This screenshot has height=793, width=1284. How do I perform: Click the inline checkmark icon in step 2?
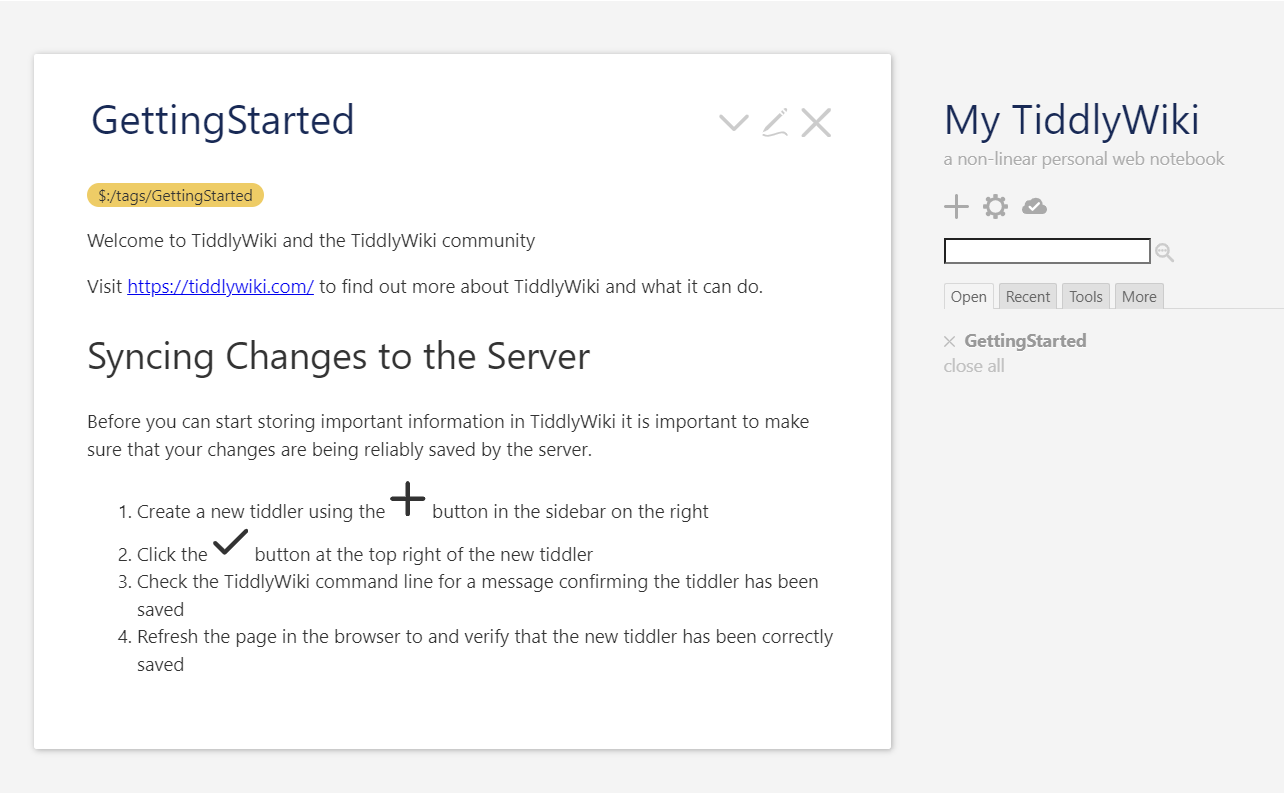point(231,543)
